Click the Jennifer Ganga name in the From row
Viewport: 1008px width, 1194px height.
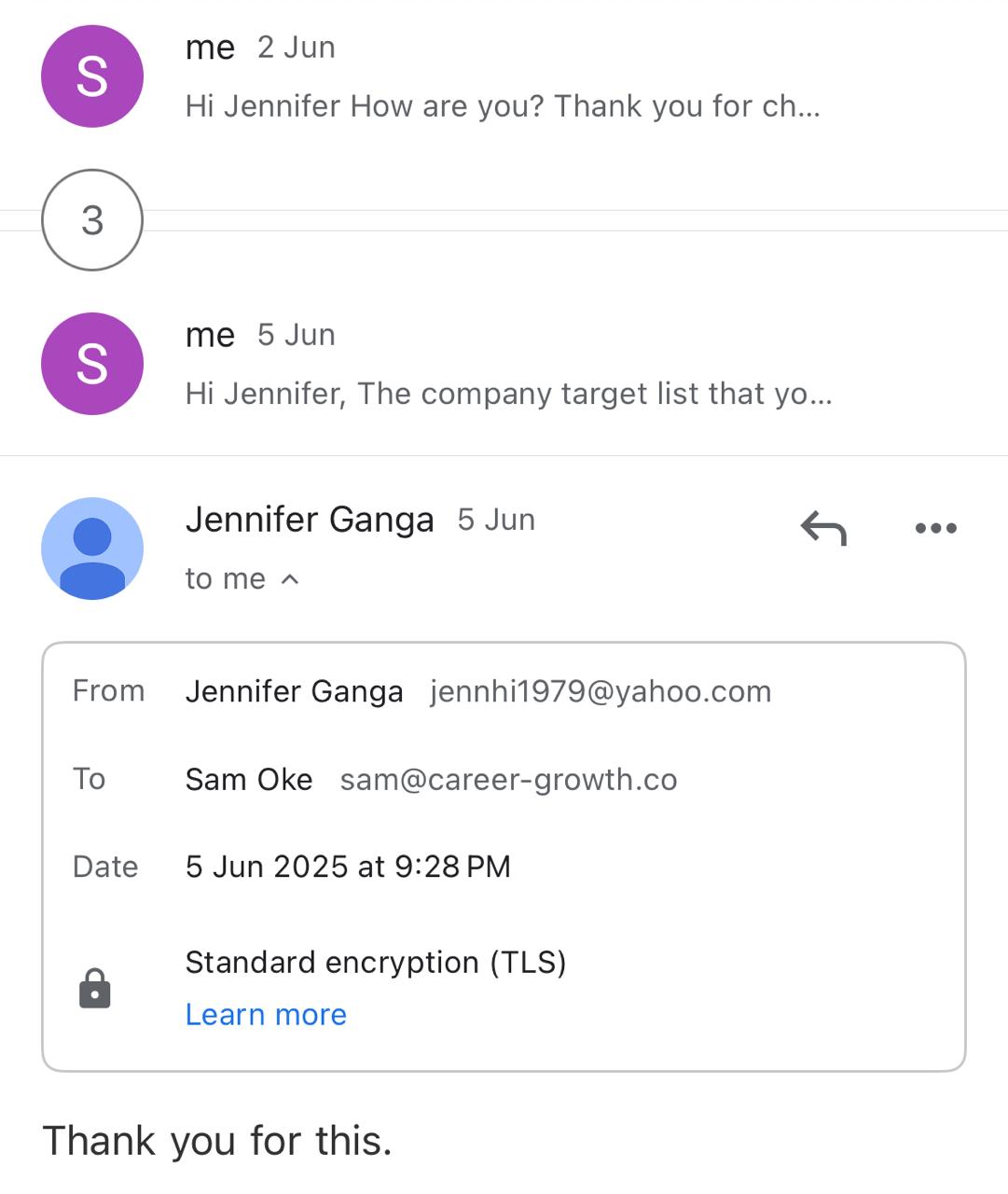pos(294,692)
